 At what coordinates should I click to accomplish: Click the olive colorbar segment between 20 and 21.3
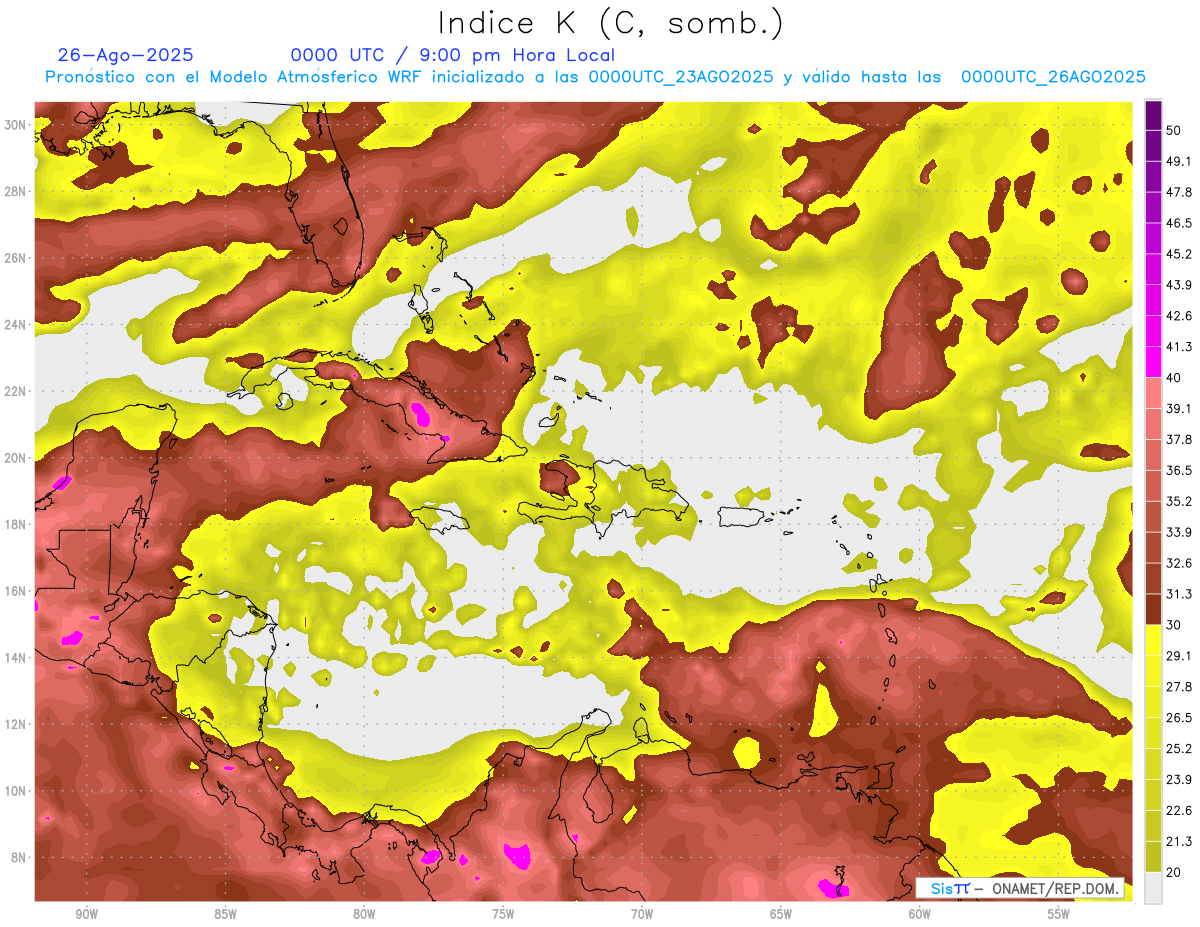point(1153,857)
